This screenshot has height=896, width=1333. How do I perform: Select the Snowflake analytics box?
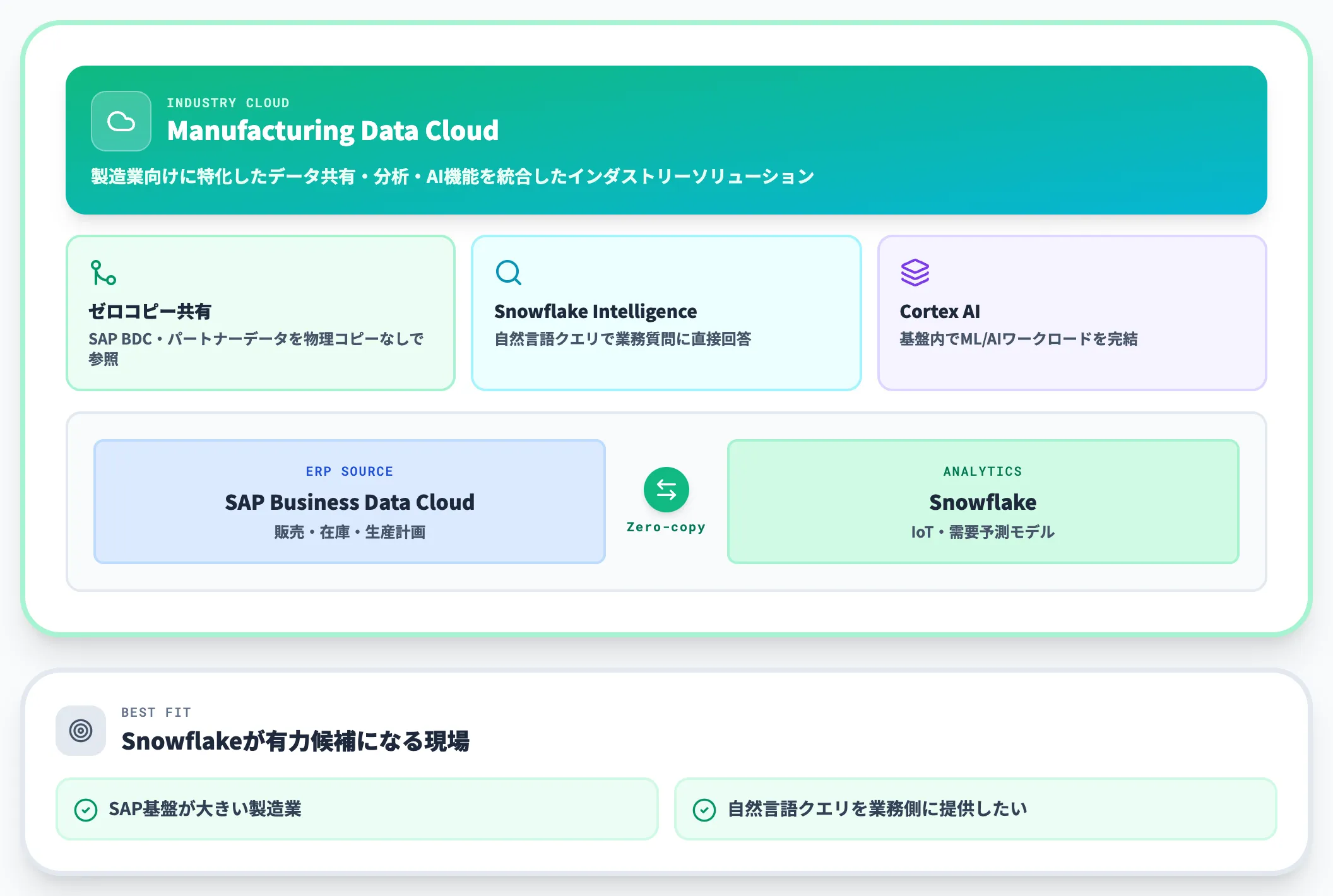983,502
